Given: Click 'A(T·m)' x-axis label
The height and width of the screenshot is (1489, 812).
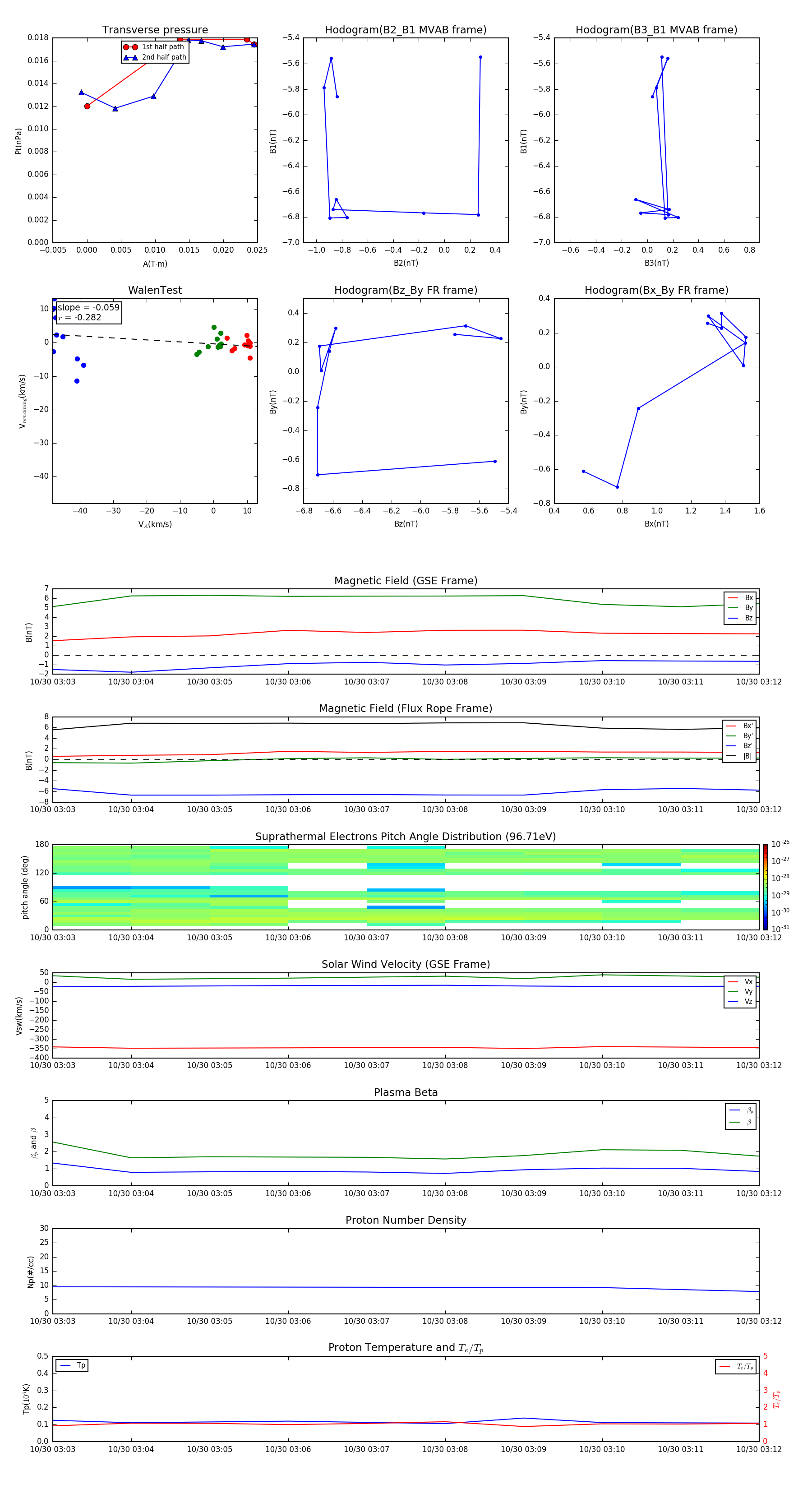Looking at the screenshot, I should (x=155, y=264).
